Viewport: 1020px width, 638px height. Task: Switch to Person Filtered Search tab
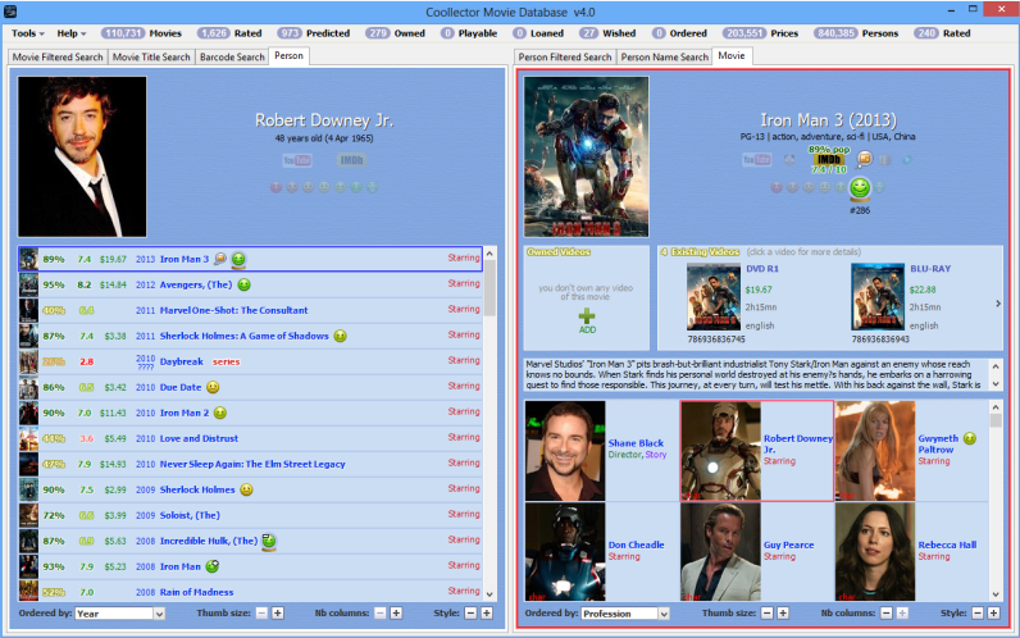[565, 57]
